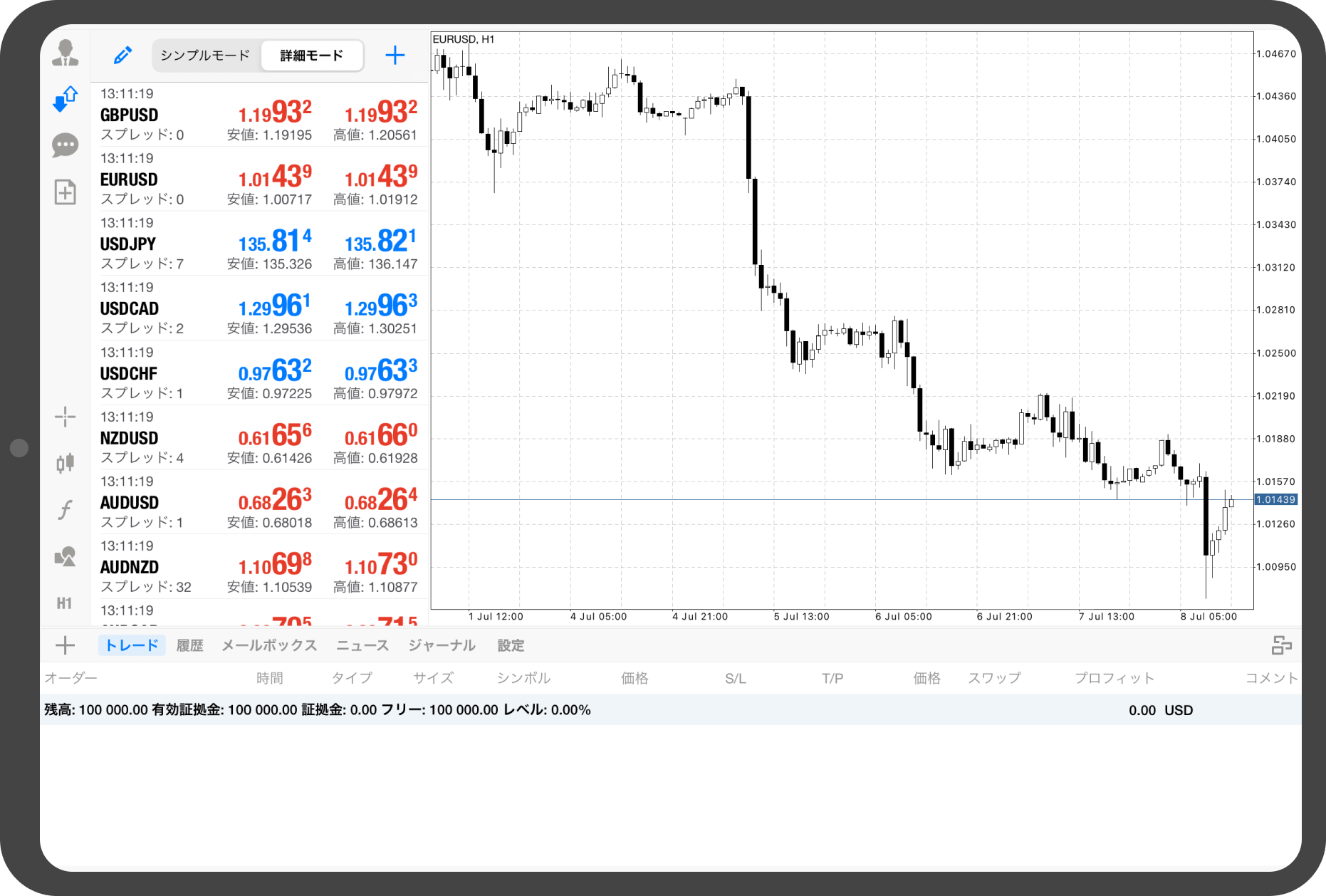Open the ニュース tab
This screenshot has width=1326, height=896.
[362, 645]
